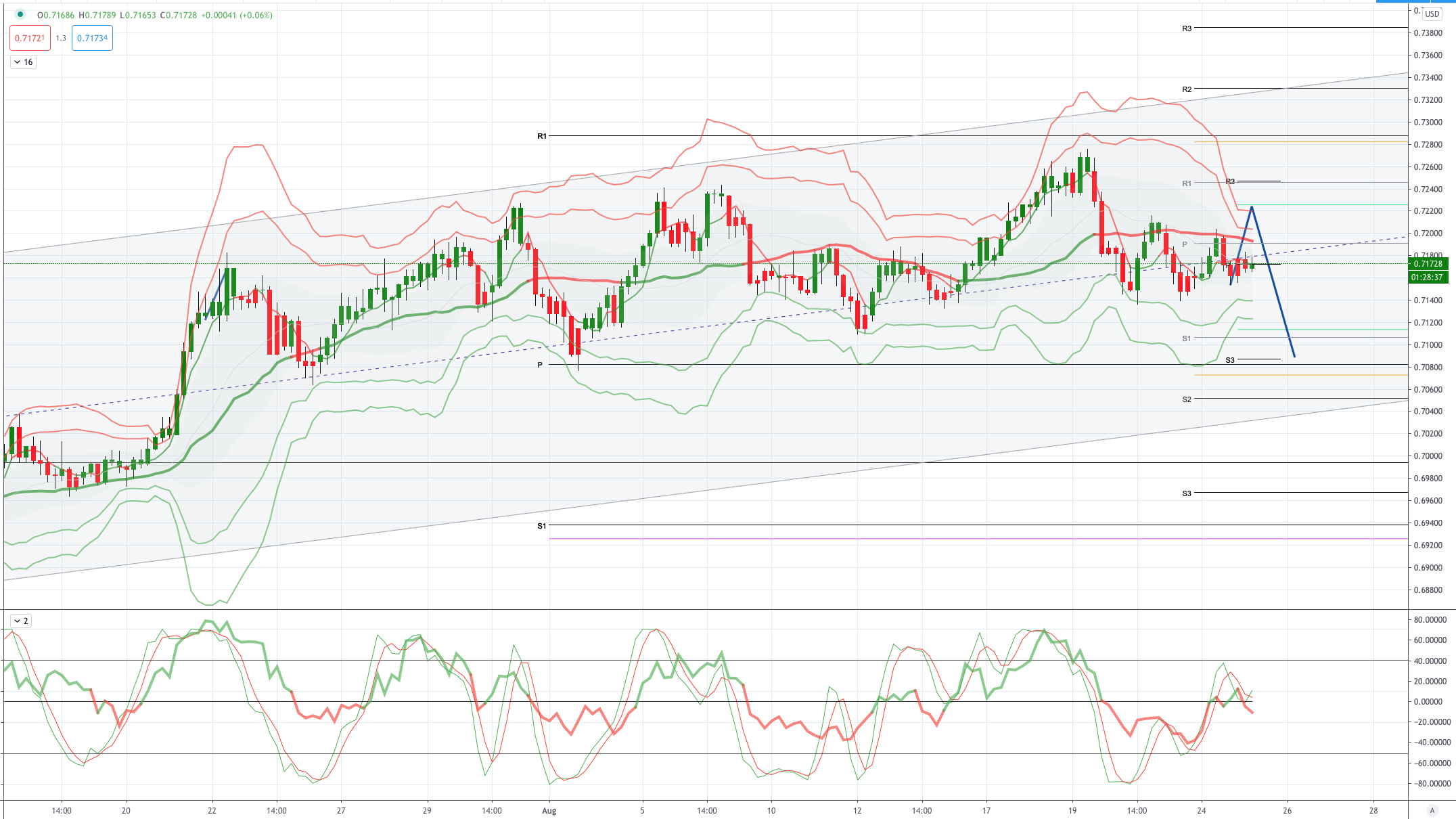
Task: Click the 0.73000 price scale label
Action: pyautogui.click(x=1428, y=123)
